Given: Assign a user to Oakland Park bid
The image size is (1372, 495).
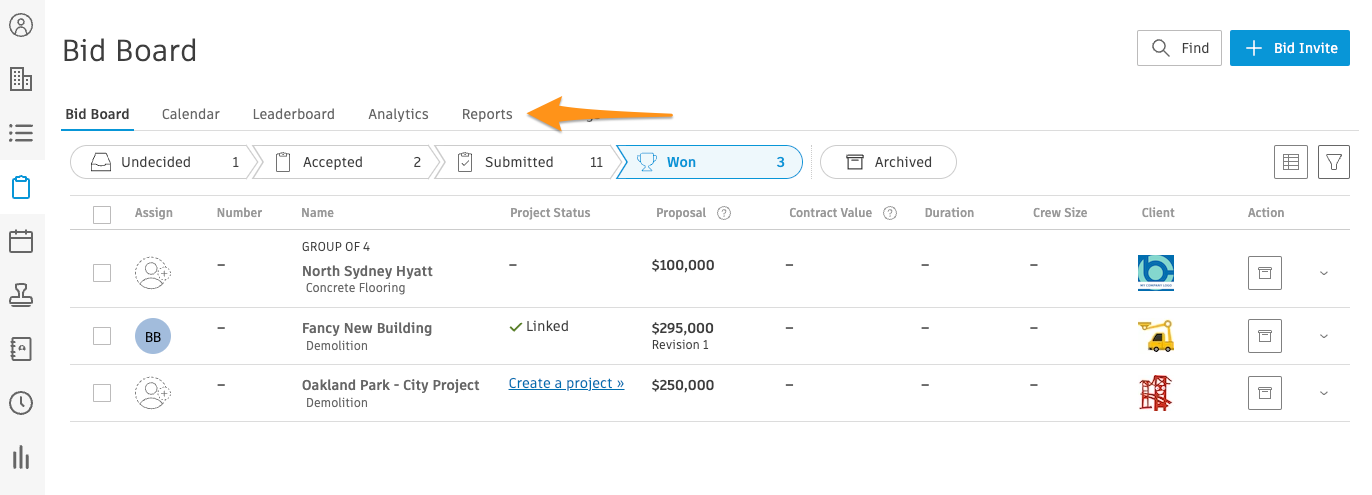Looking at the screenshot, I should coord(153,392).
